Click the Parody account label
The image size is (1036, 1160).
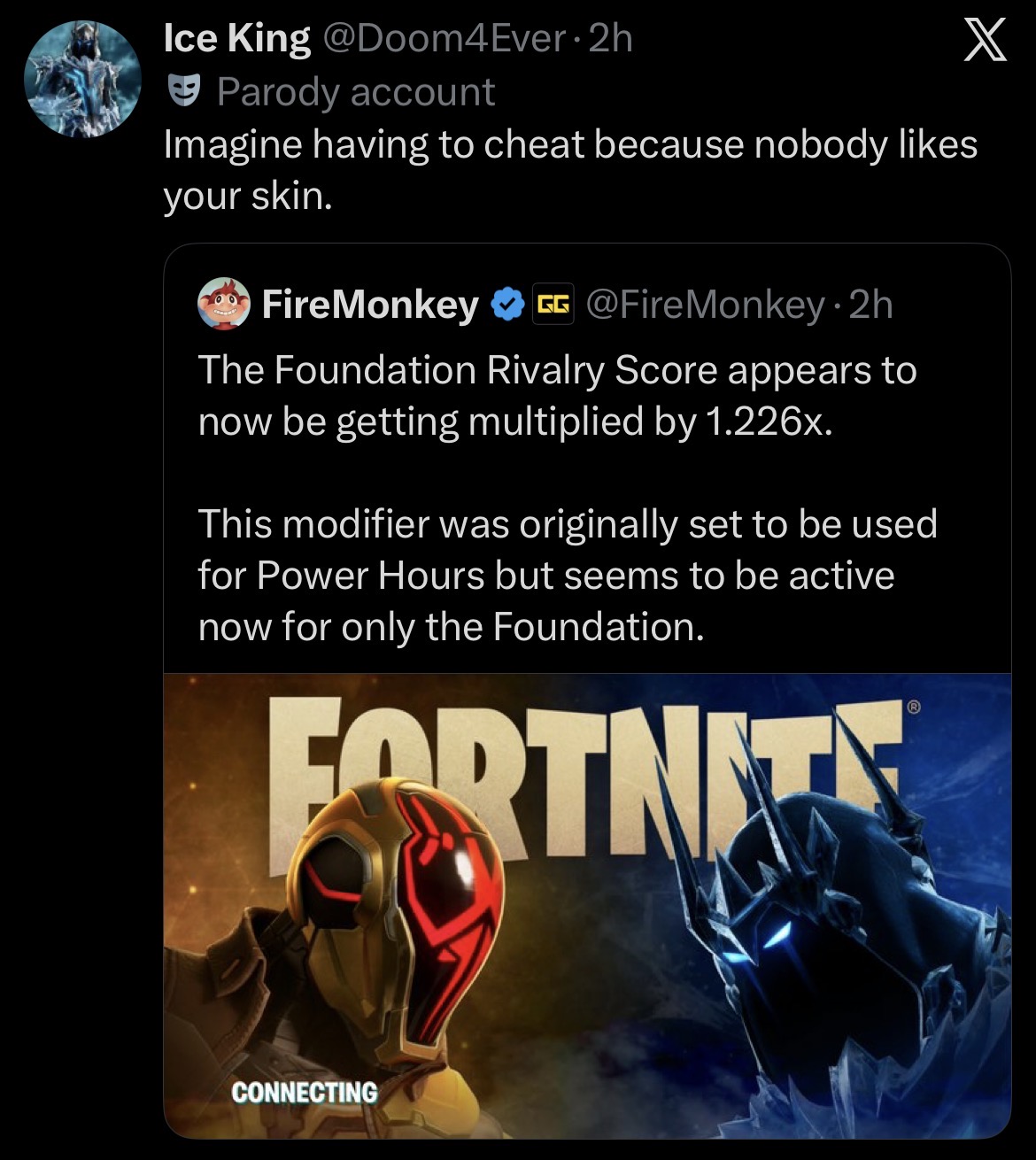pyautogui.click(x=356, y=92)
